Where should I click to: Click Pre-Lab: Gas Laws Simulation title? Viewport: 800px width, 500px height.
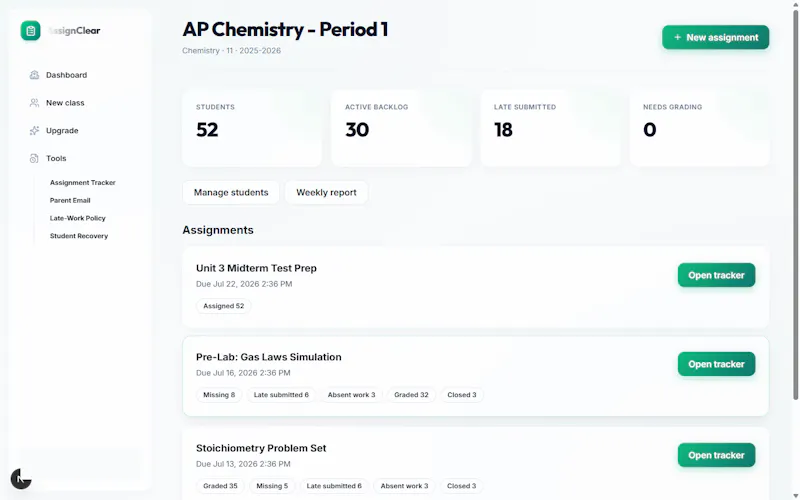point(269,357)
